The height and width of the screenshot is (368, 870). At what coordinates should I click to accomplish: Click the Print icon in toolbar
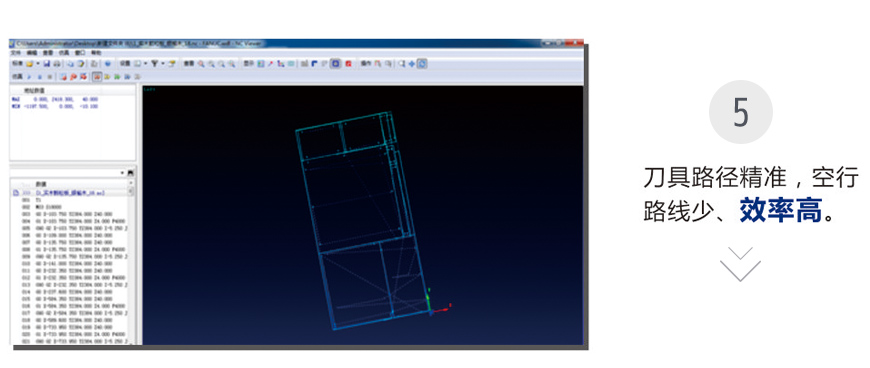[x=57, y=64]
